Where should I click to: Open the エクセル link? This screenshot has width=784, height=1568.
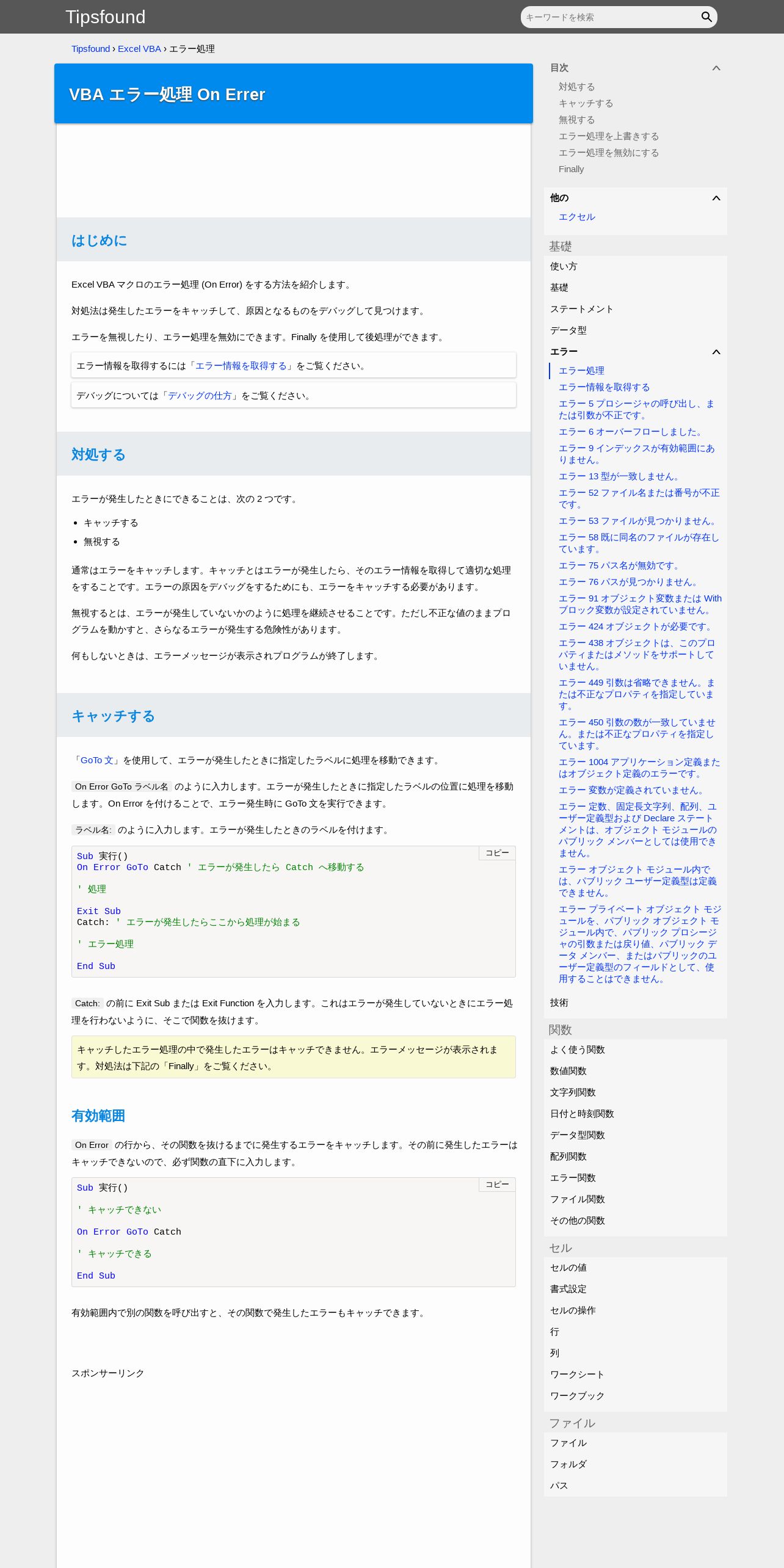click(x=576, y=217)
